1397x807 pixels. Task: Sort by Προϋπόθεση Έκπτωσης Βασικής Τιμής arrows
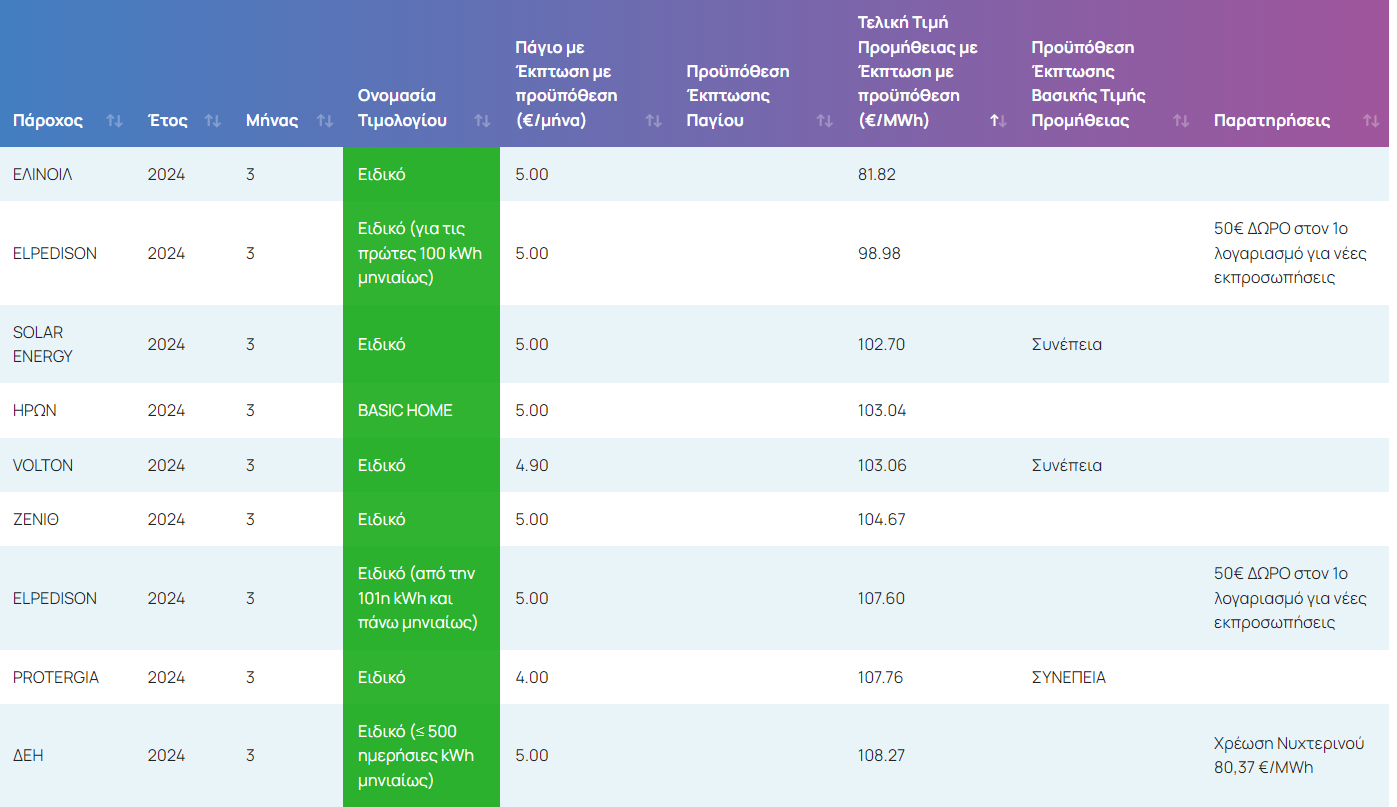point(1181,121)
